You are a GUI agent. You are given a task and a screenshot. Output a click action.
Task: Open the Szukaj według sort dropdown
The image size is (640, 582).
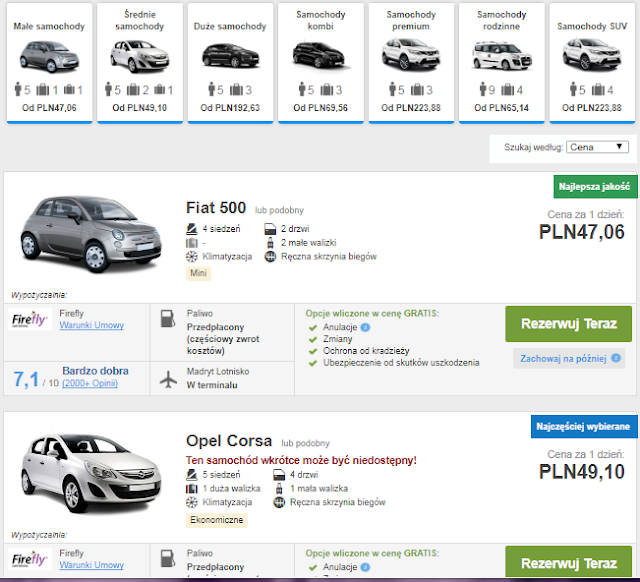pos(597,147)
